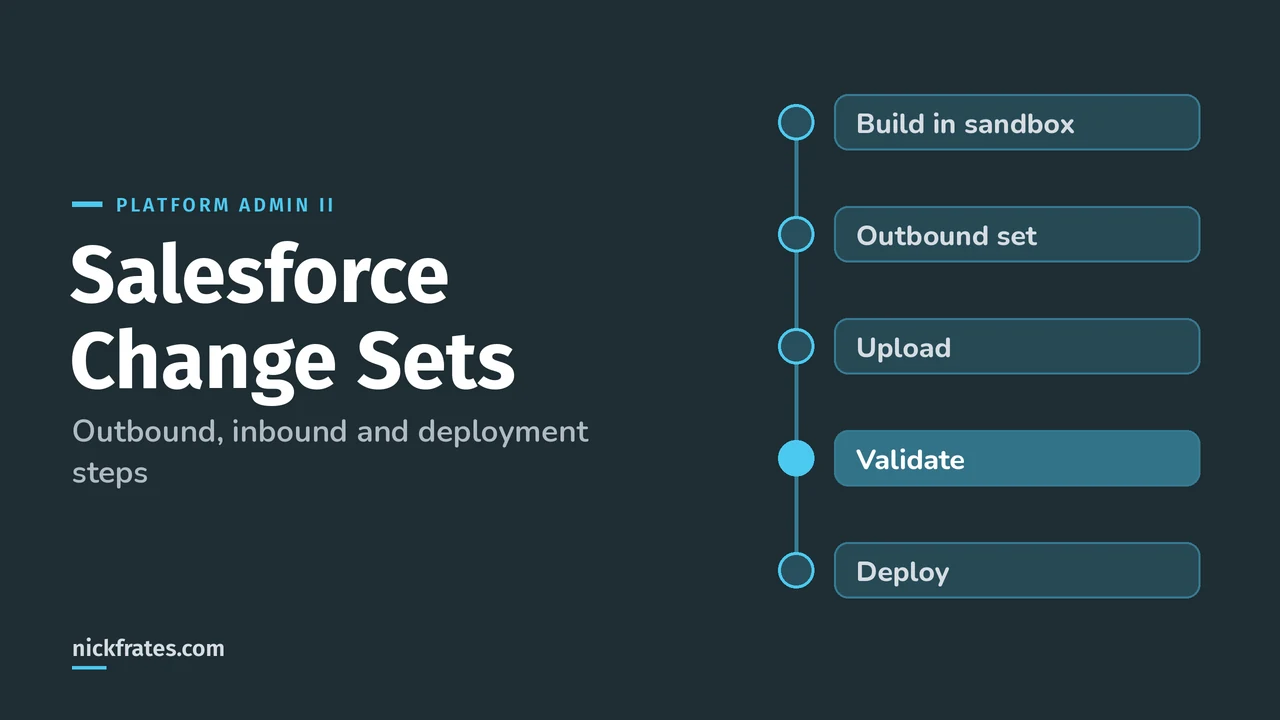
Task: Click the PLATFORM ADMIN II label
Action: [225, 205]
